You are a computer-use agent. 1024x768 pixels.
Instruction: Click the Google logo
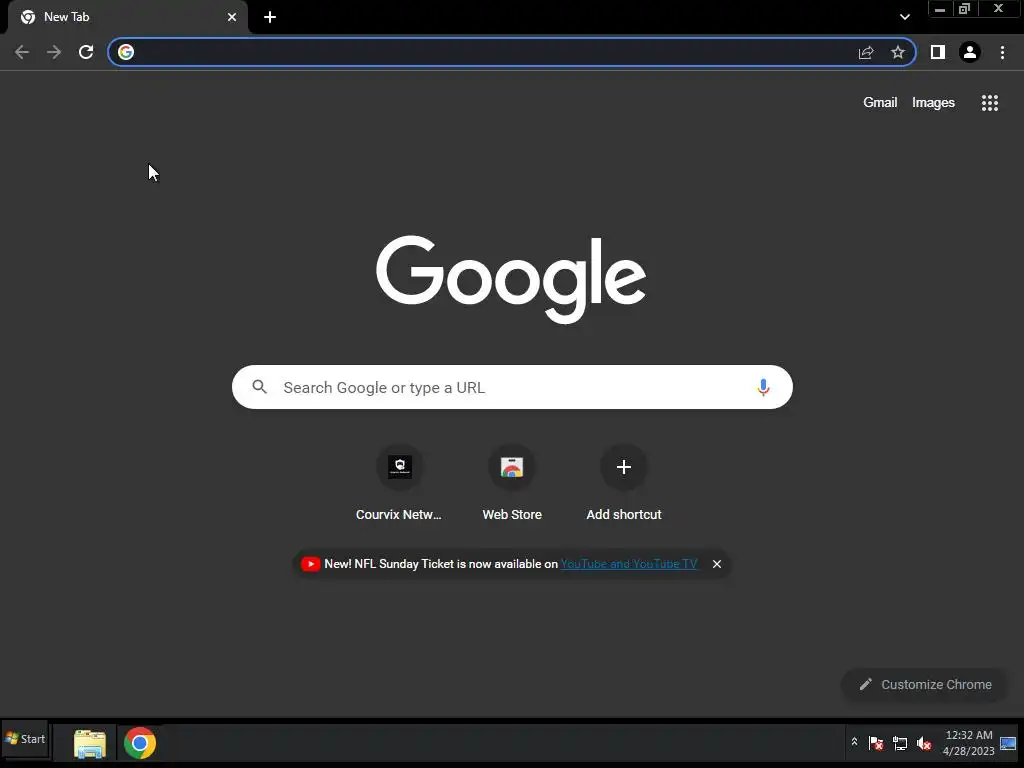(x=511, y=279)
